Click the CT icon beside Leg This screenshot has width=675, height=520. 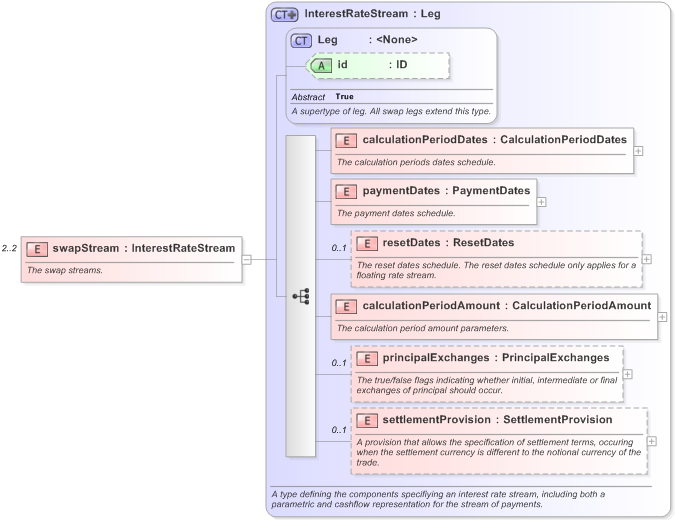tap(301, 40)
